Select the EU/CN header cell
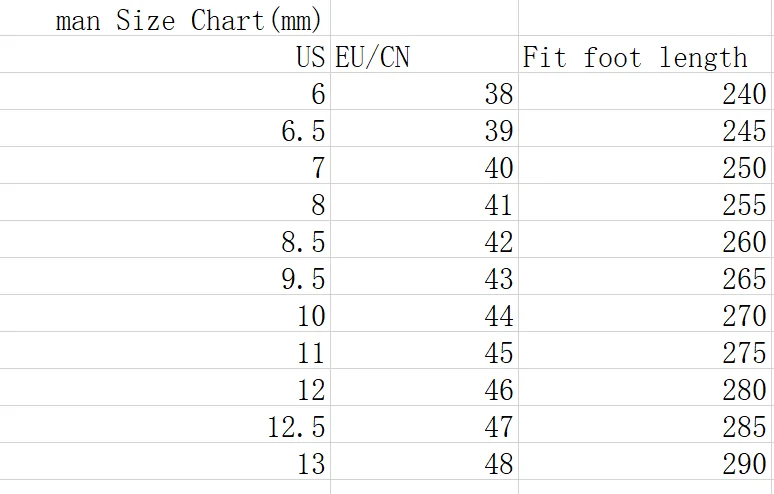 pyautogui.click(x=425, y=54)
